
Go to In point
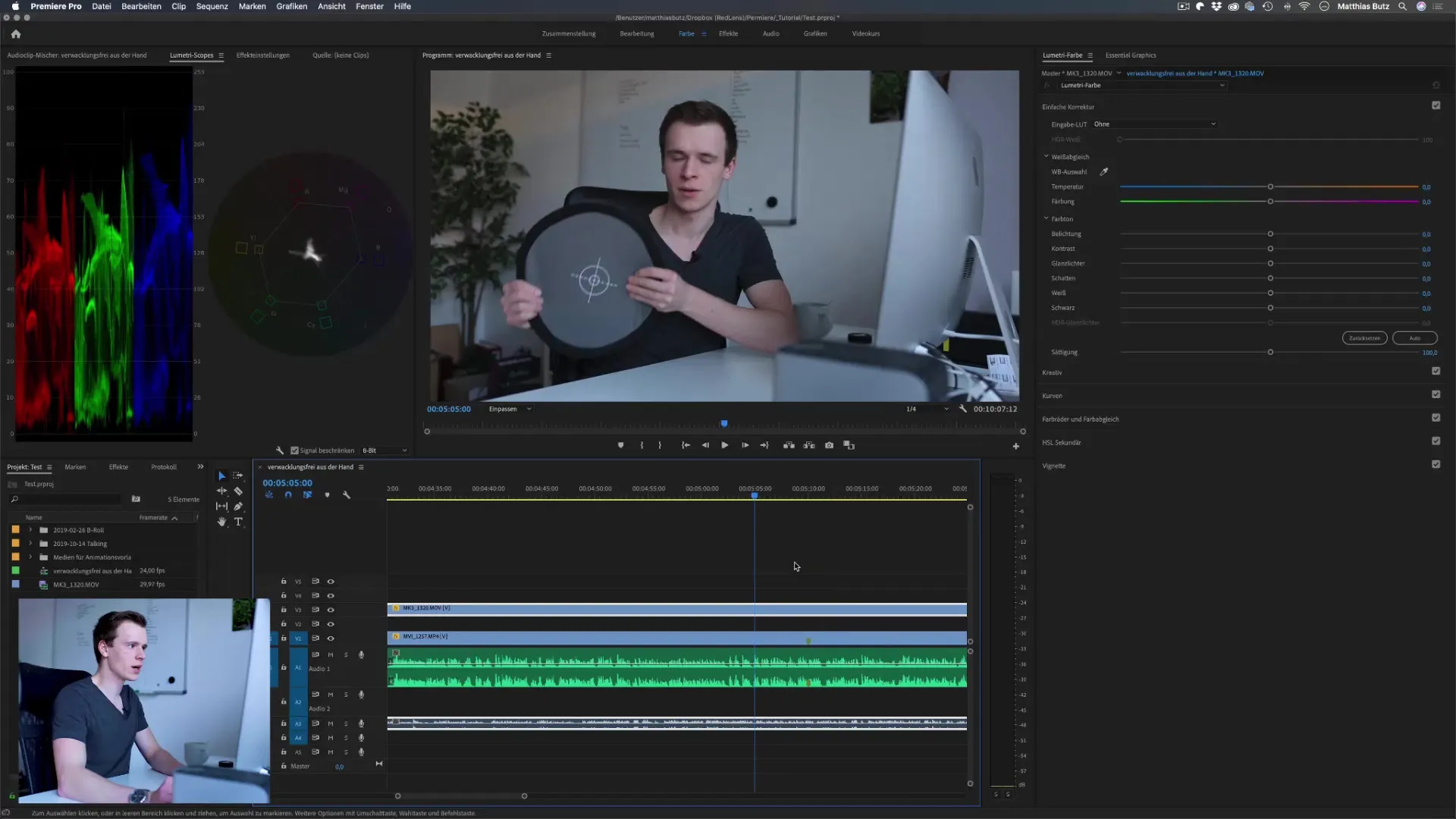pyautogui.click(x=686, y=446)
